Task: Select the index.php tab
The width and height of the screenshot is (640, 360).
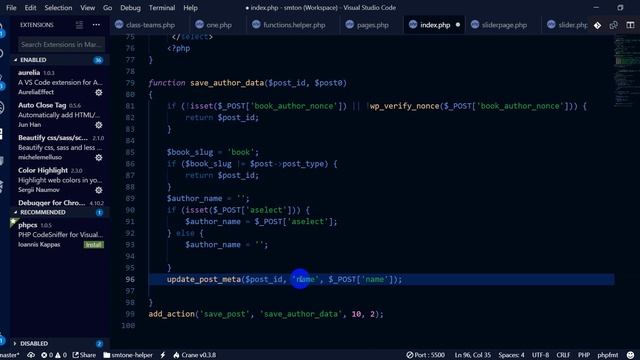Action: point(435,25)
